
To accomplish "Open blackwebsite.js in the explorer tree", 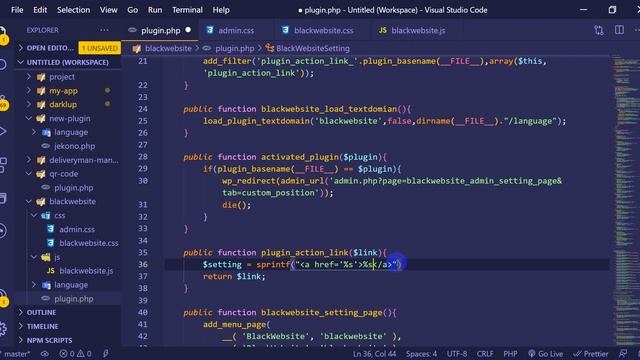I will [x=86, y=271].
